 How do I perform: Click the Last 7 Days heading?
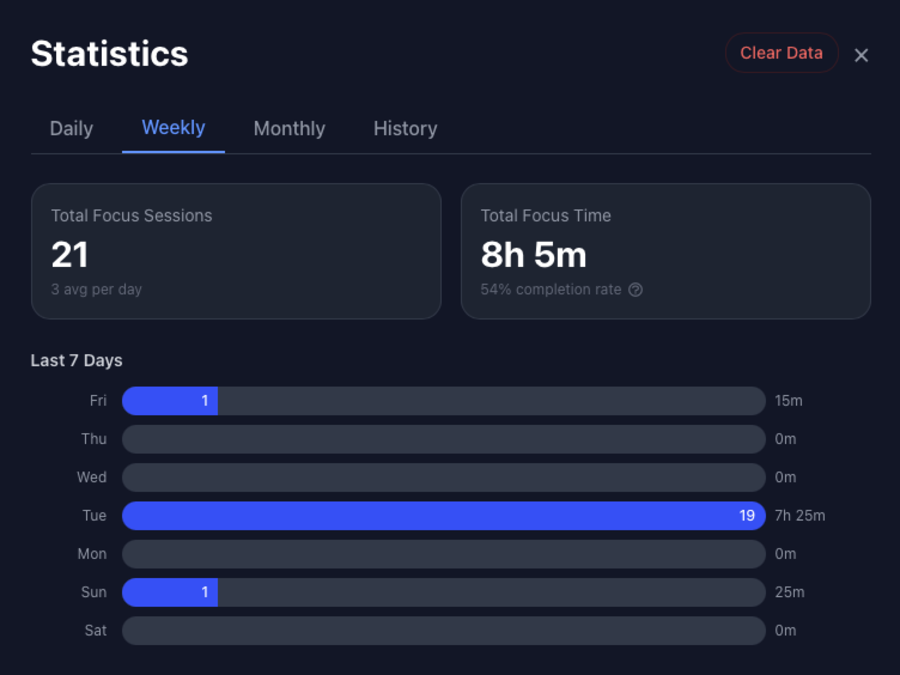[x=76, y=360]
